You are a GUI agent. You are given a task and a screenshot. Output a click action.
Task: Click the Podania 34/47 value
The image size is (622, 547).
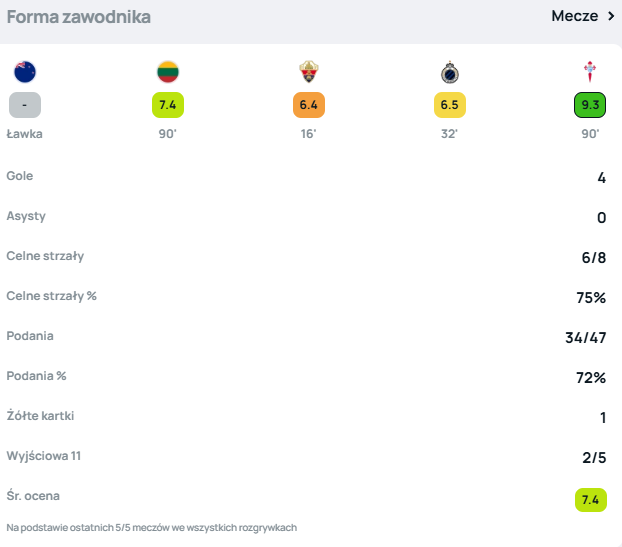coord(585,337)
